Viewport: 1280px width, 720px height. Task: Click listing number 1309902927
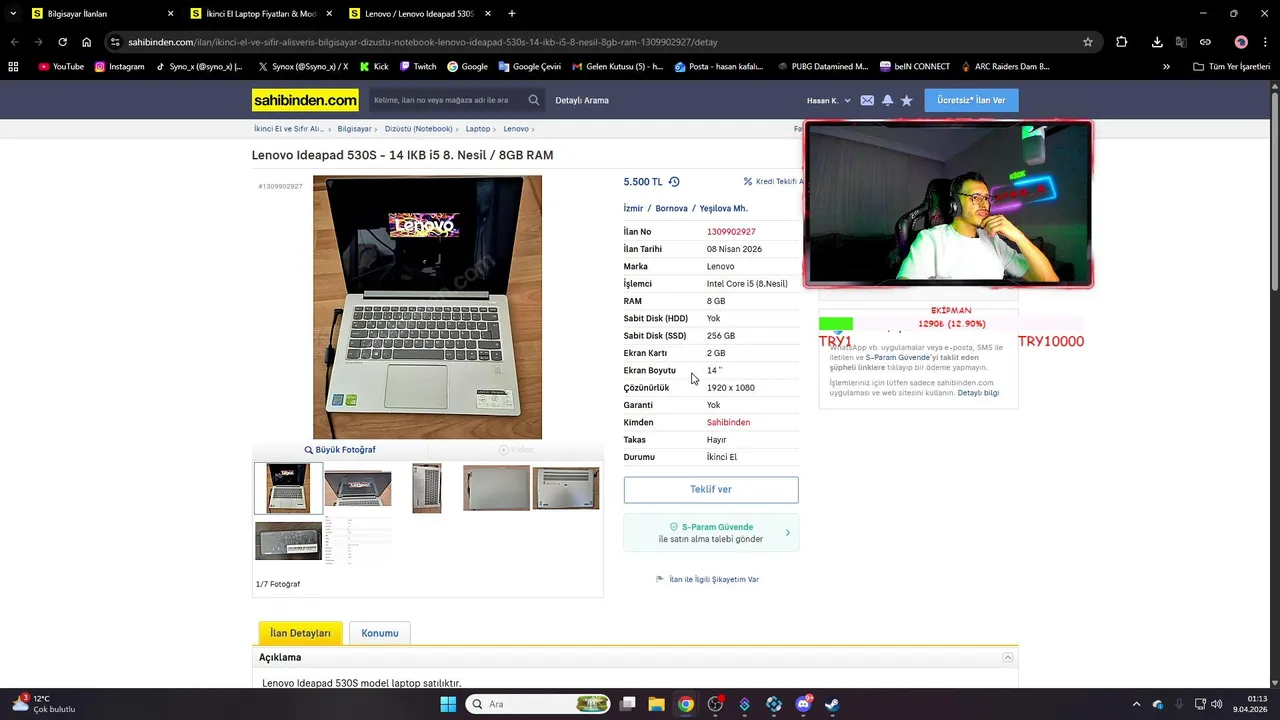(731, 232)
